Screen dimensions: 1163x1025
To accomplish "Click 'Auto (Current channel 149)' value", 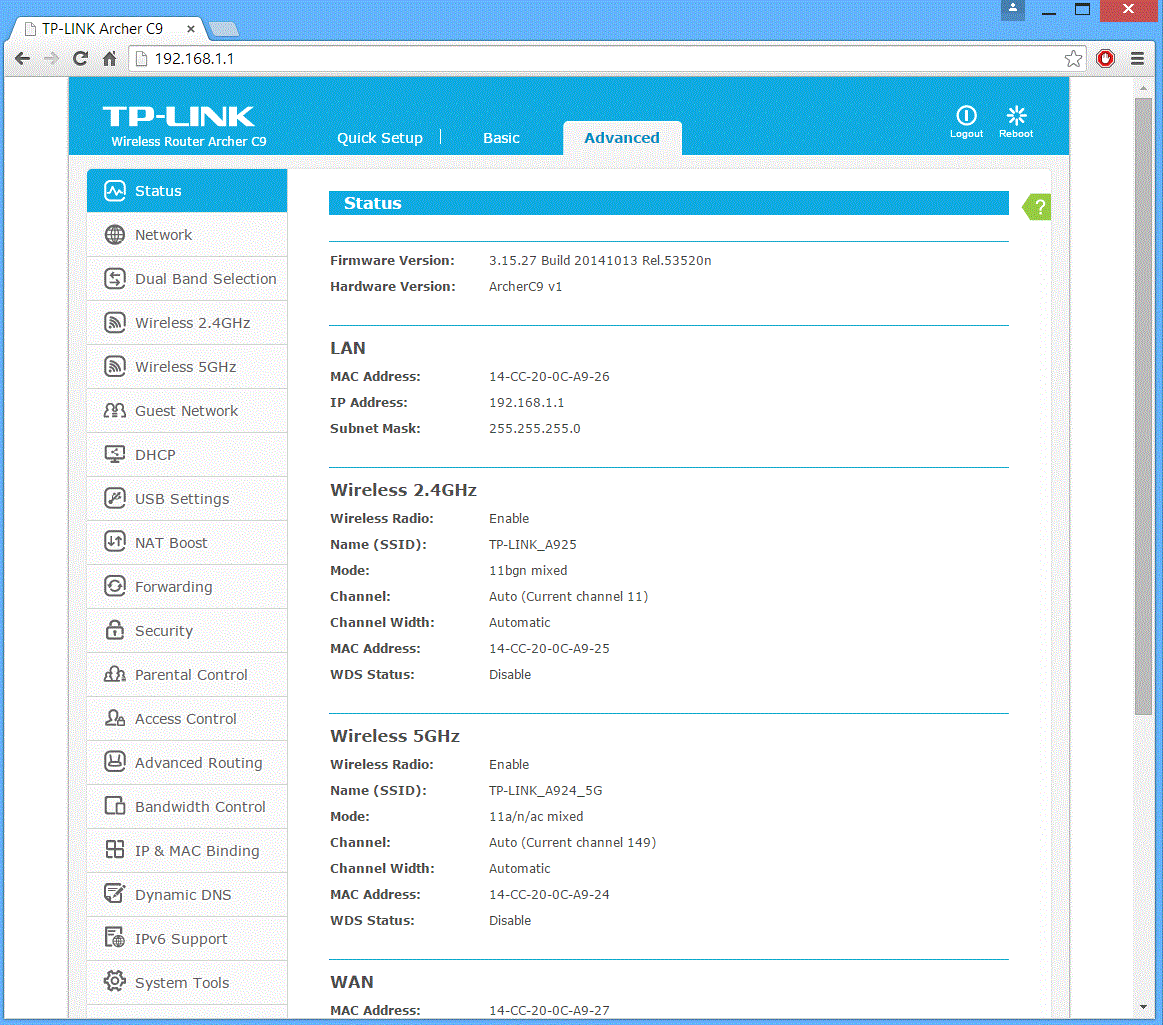I will 572,843.
